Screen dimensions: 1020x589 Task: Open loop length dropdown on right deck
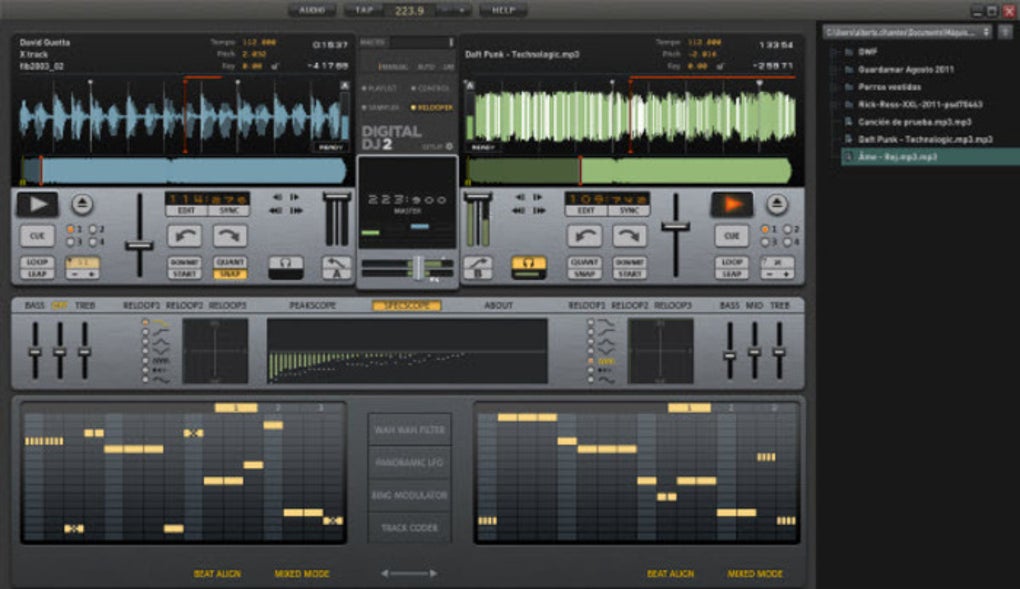[777, 262]
